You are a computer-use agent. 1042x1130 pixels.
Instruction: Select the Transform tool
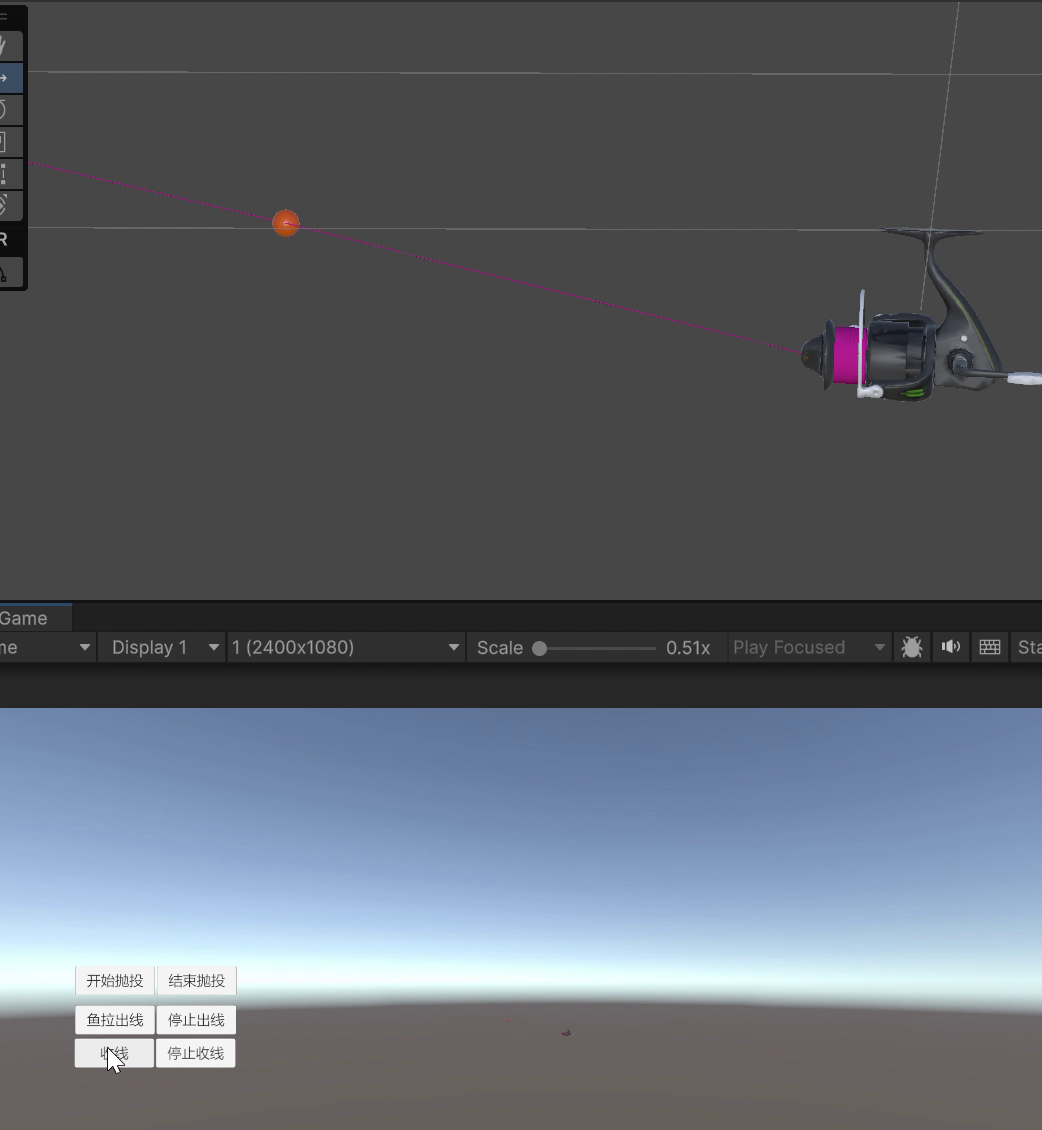[6, 206]
